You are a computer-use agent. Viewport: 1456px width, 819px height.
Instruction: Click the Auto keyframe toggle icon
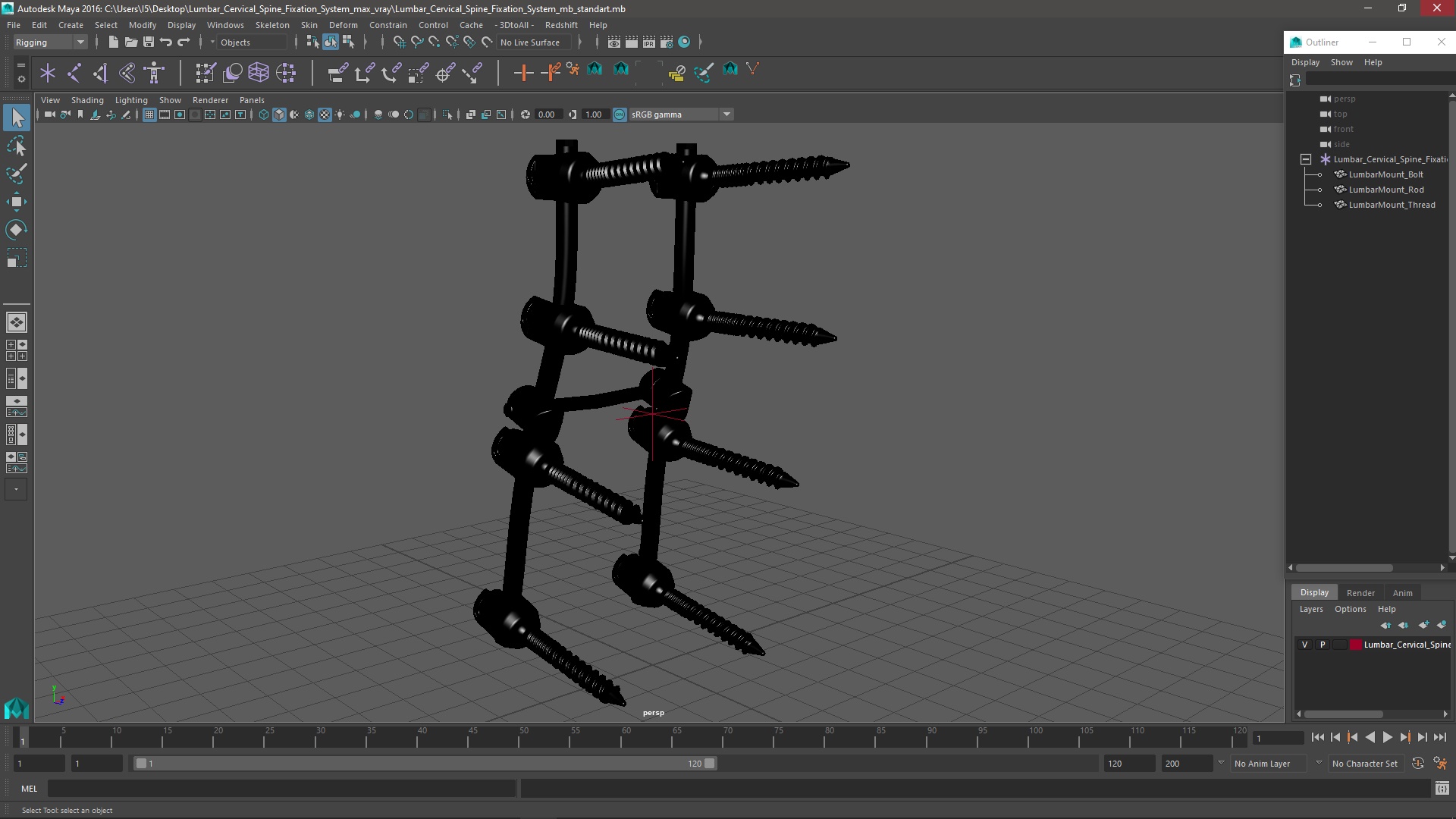coord(1417,764)
